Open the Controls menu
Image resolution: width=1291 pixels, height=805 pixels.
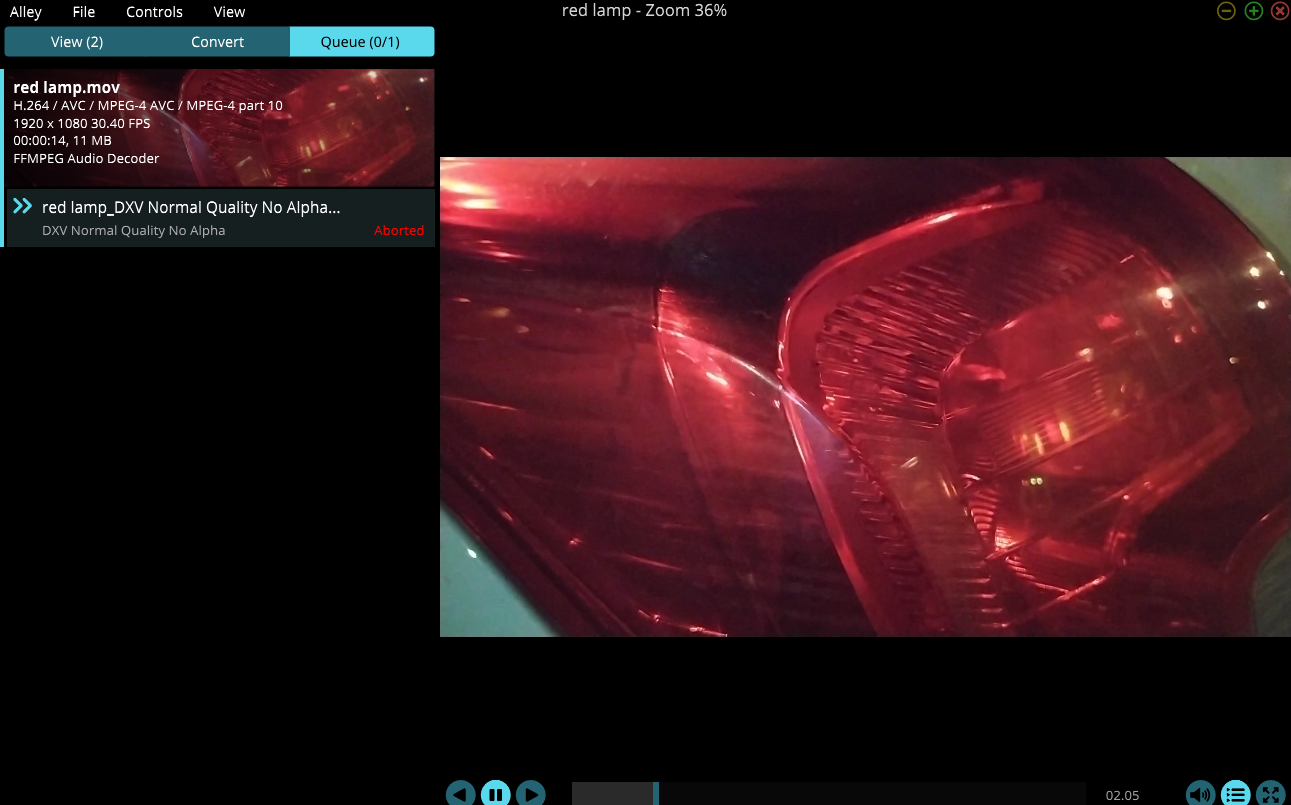pyautogui.click(x=154, y=12)
